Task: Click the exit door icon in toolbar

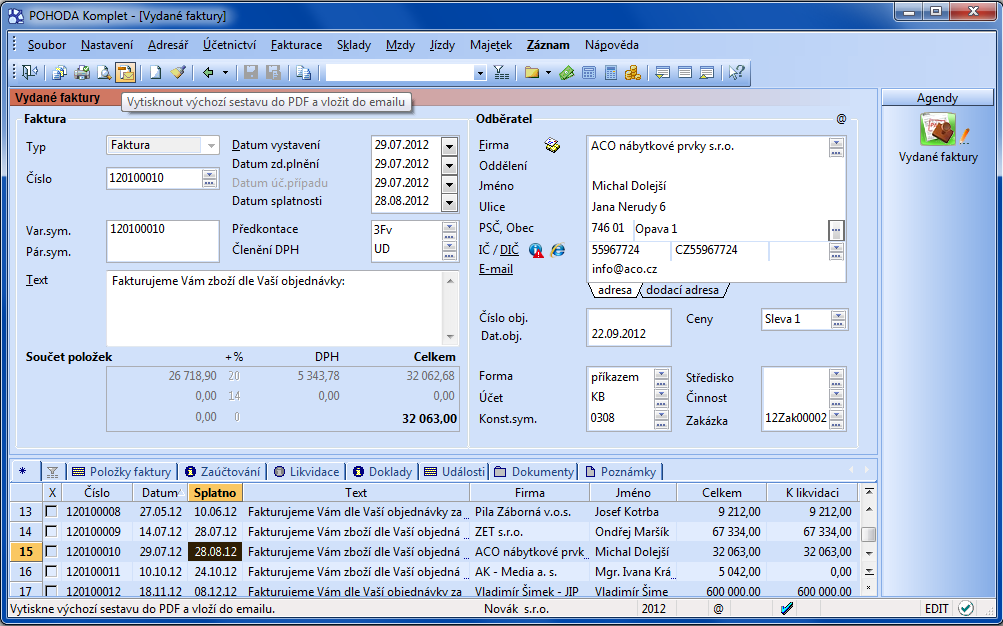Action: coord(29,73)
